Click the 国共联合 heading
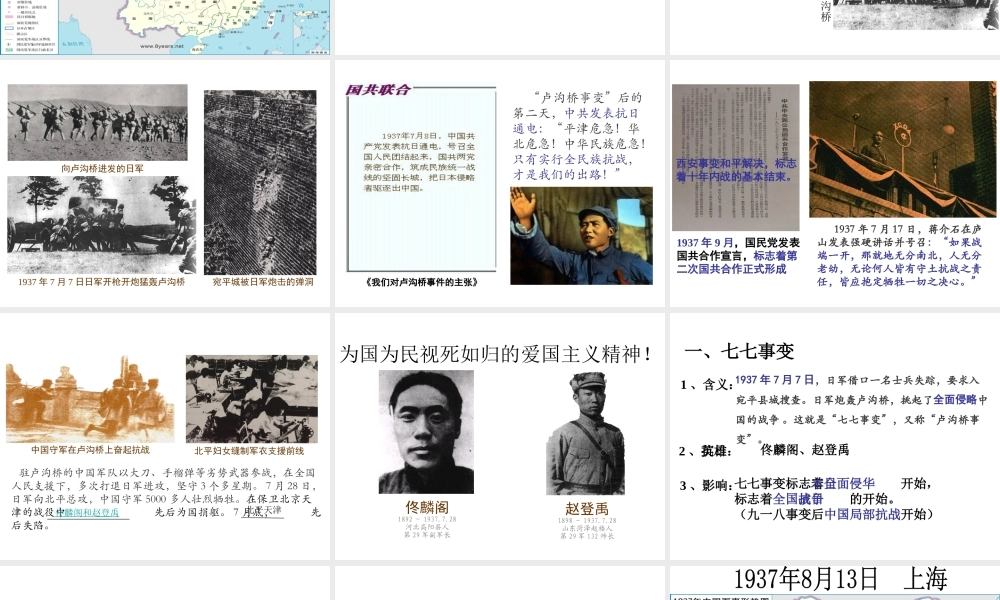1000x600 pixels. point(378,89)
